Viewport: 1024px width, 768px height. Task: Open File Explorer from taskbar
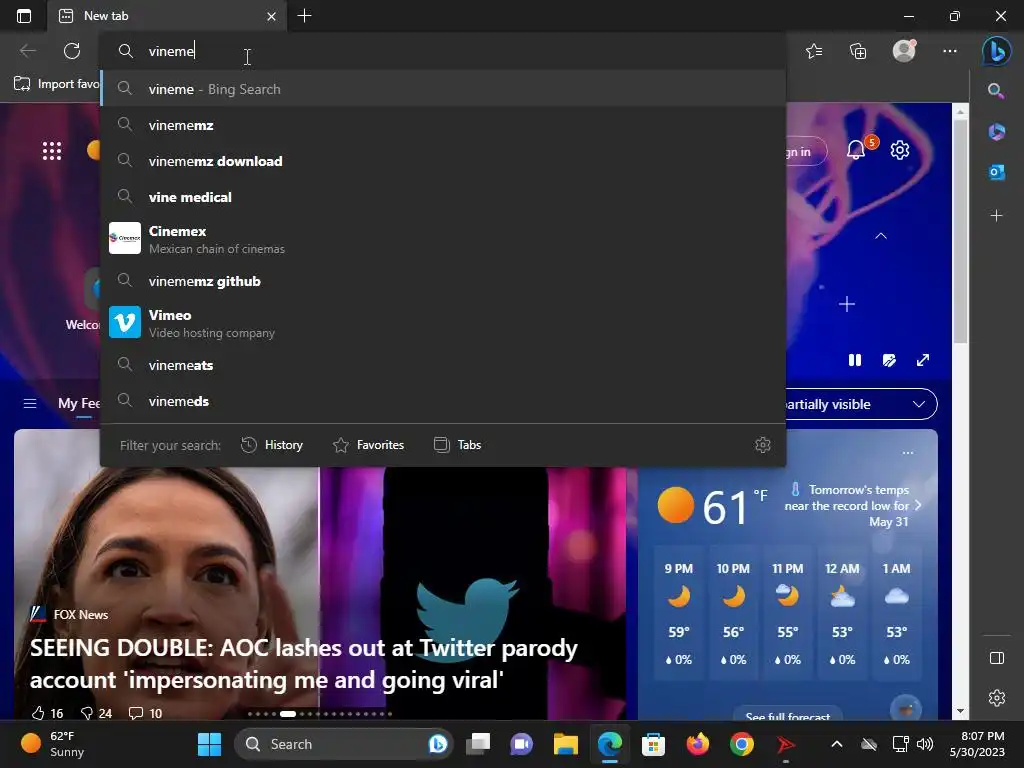click(566, 744)
